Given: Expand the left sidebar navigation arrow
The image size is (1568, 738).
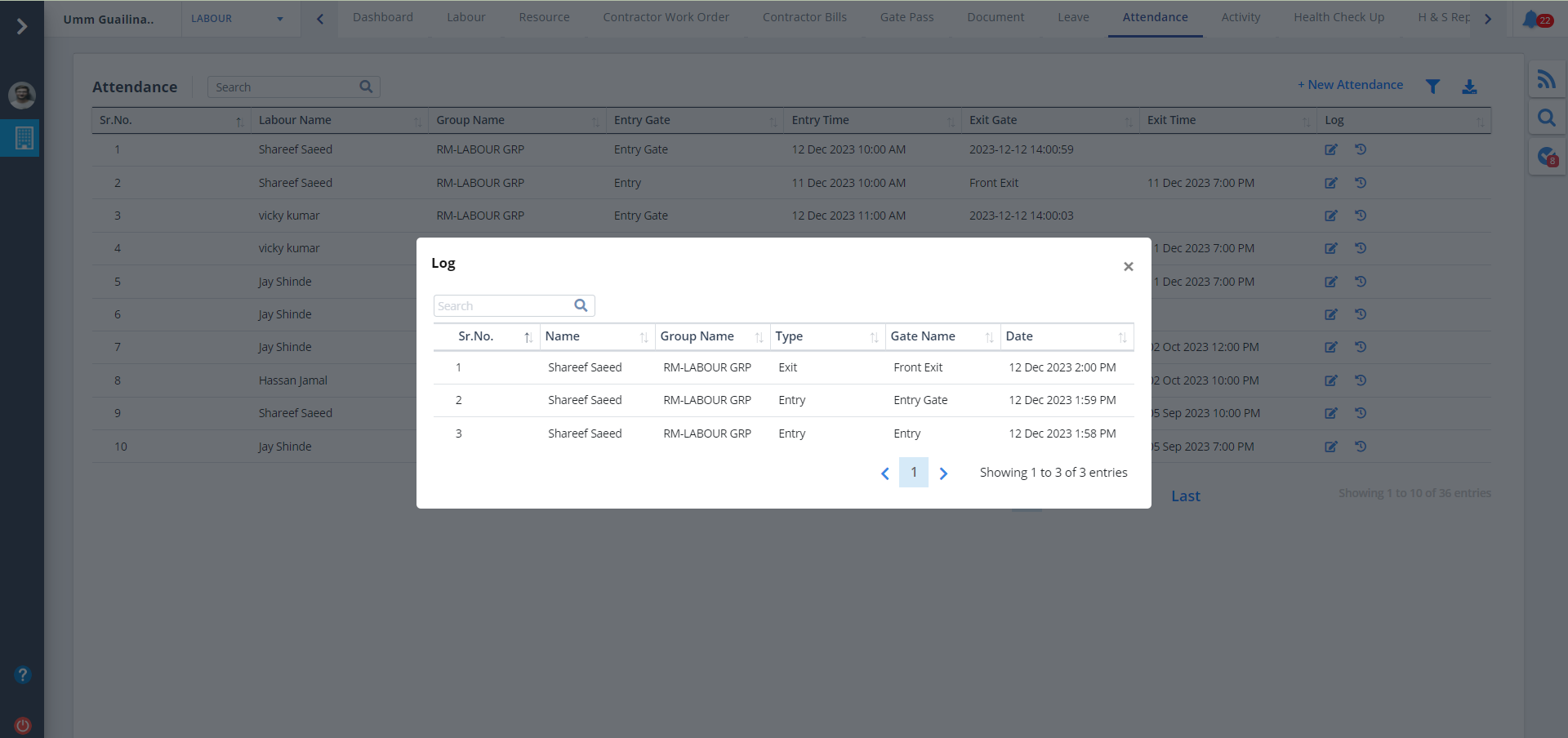Looking at the screenshot, I should (x=22, y=27).
